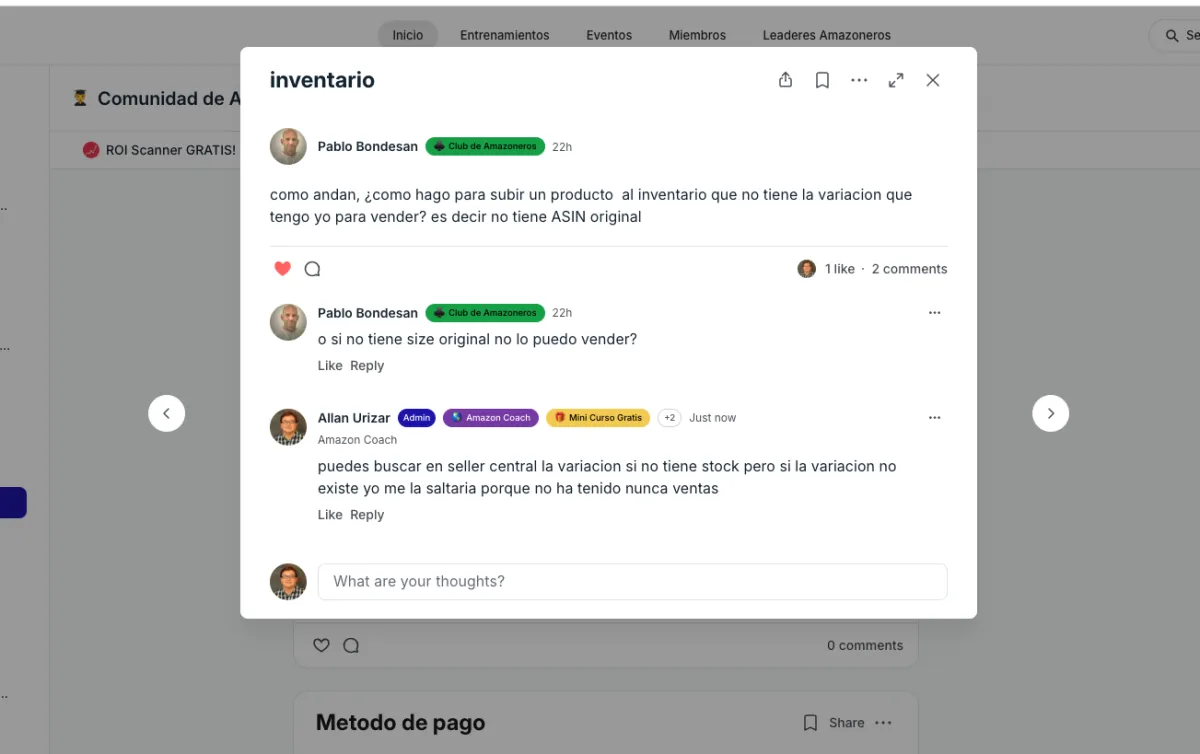
Task: Close the inventario post dialog
Action: pos(933,80)
